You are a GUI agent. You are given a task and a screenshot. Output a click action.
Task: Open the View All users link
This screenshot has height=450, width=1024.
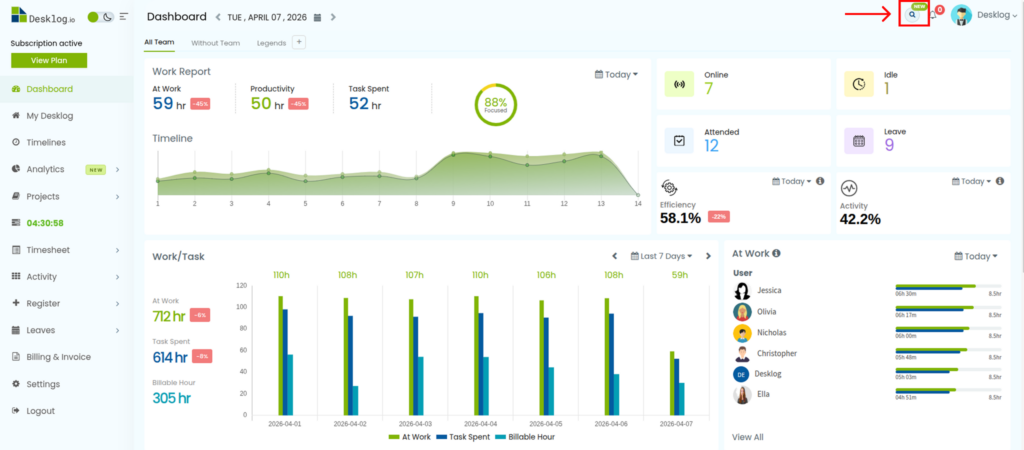pyautogui.click(x=748, y=437)
